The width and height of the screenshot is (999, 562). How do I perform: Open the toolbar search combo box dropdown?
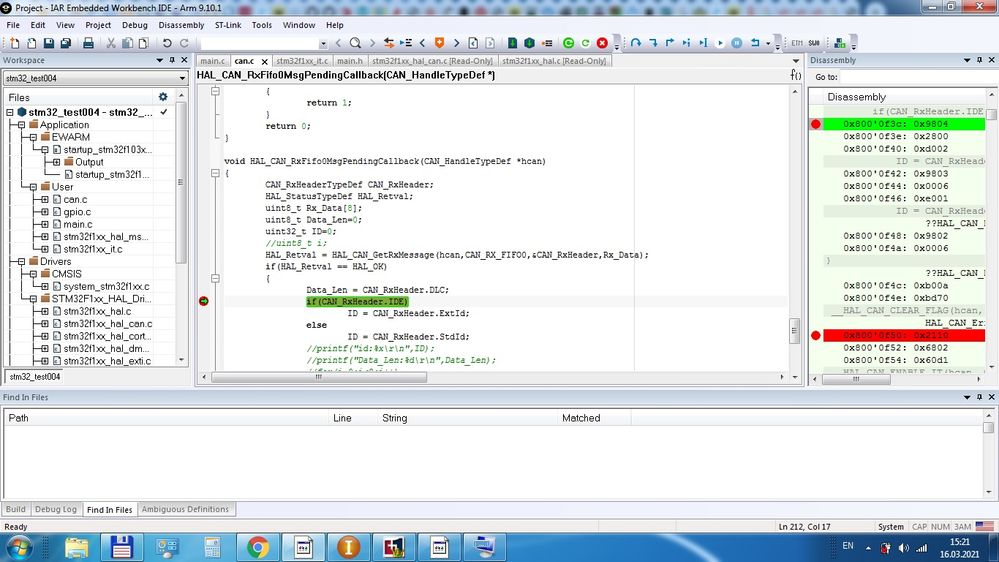(x=323, y=43)
